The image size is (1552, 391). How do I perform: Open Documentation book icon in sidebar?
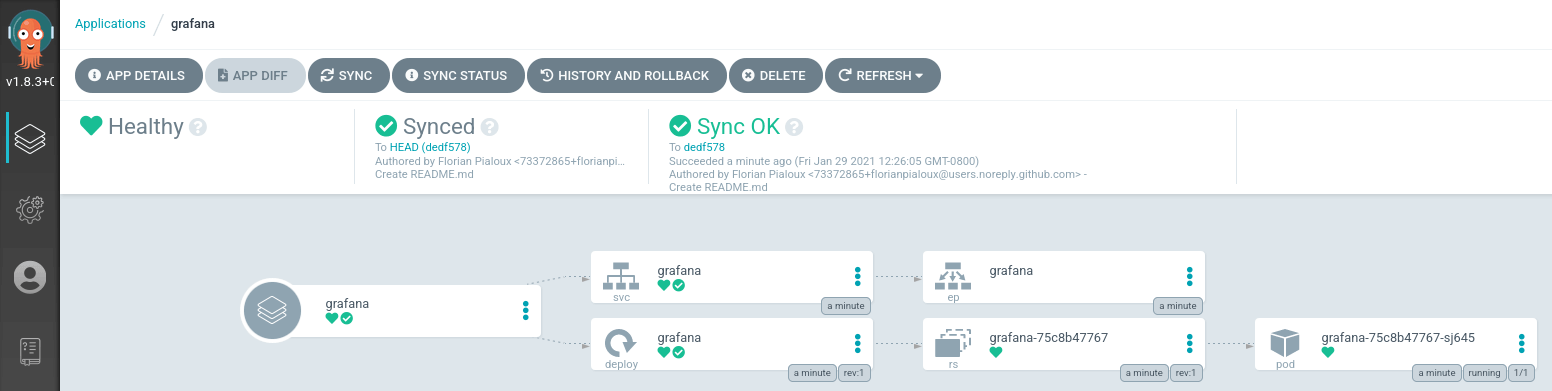30,351
